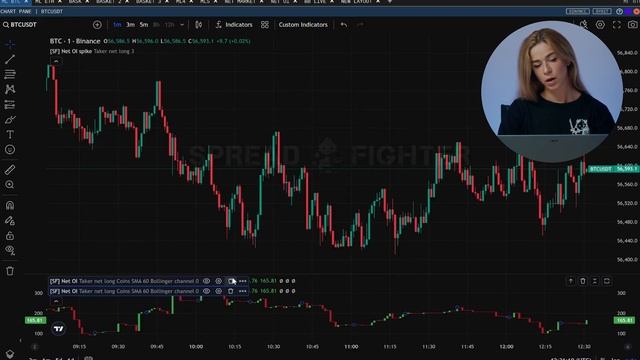Viewport: 640px width, 360px height.
Task: Switch to the BASKET 2 tab
Action: pyautogui.click(x=108, y=2)
